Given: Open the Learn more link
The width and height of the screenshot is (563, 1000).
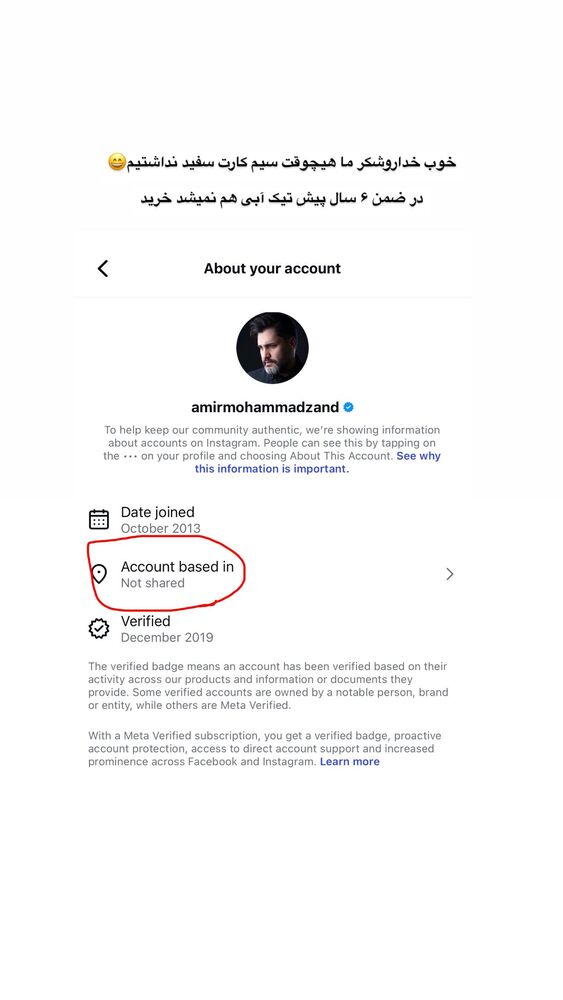Looking at the screenshot, I should [349, 761].
